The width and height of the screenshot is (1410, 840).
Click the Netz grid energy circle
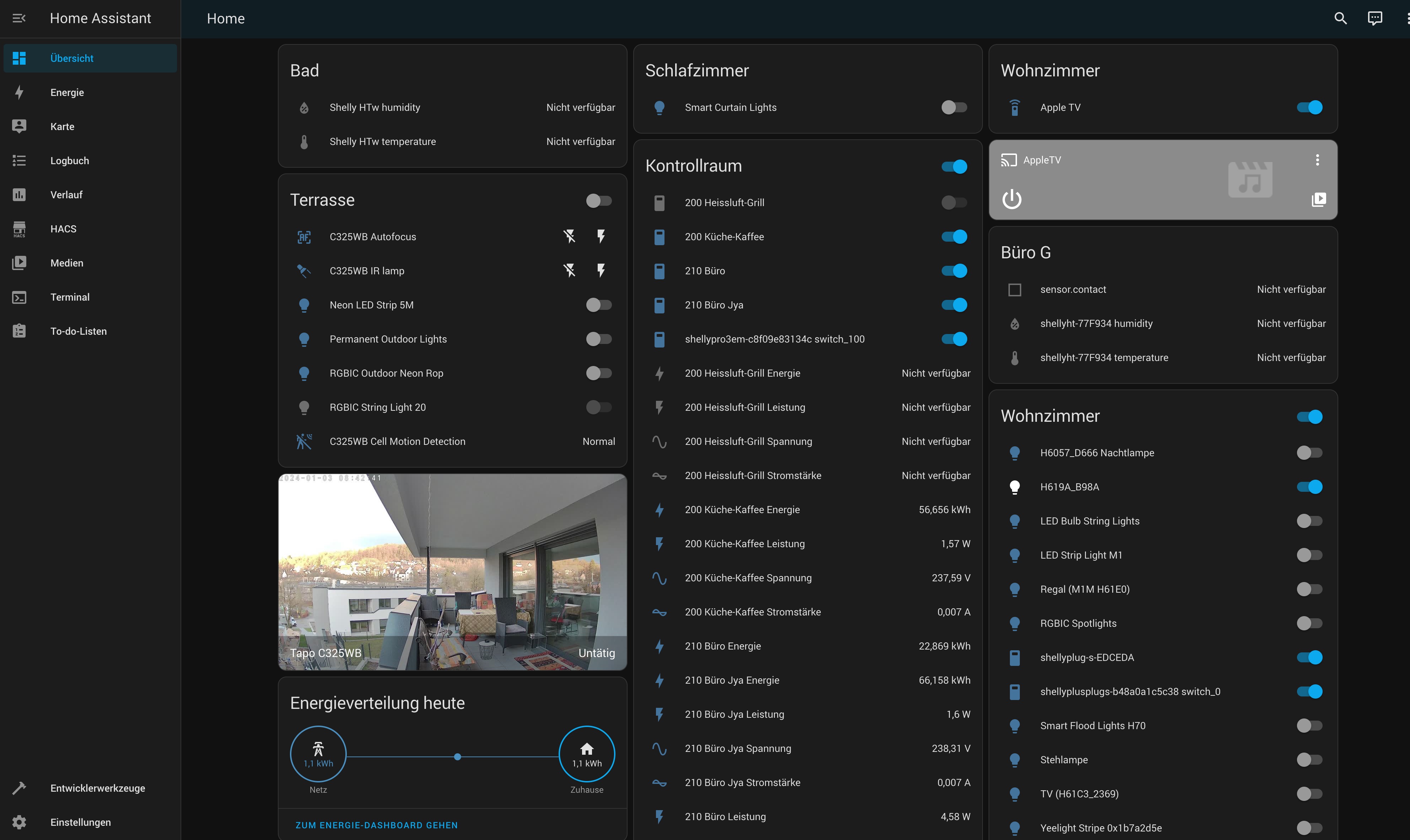coord(318,753)
